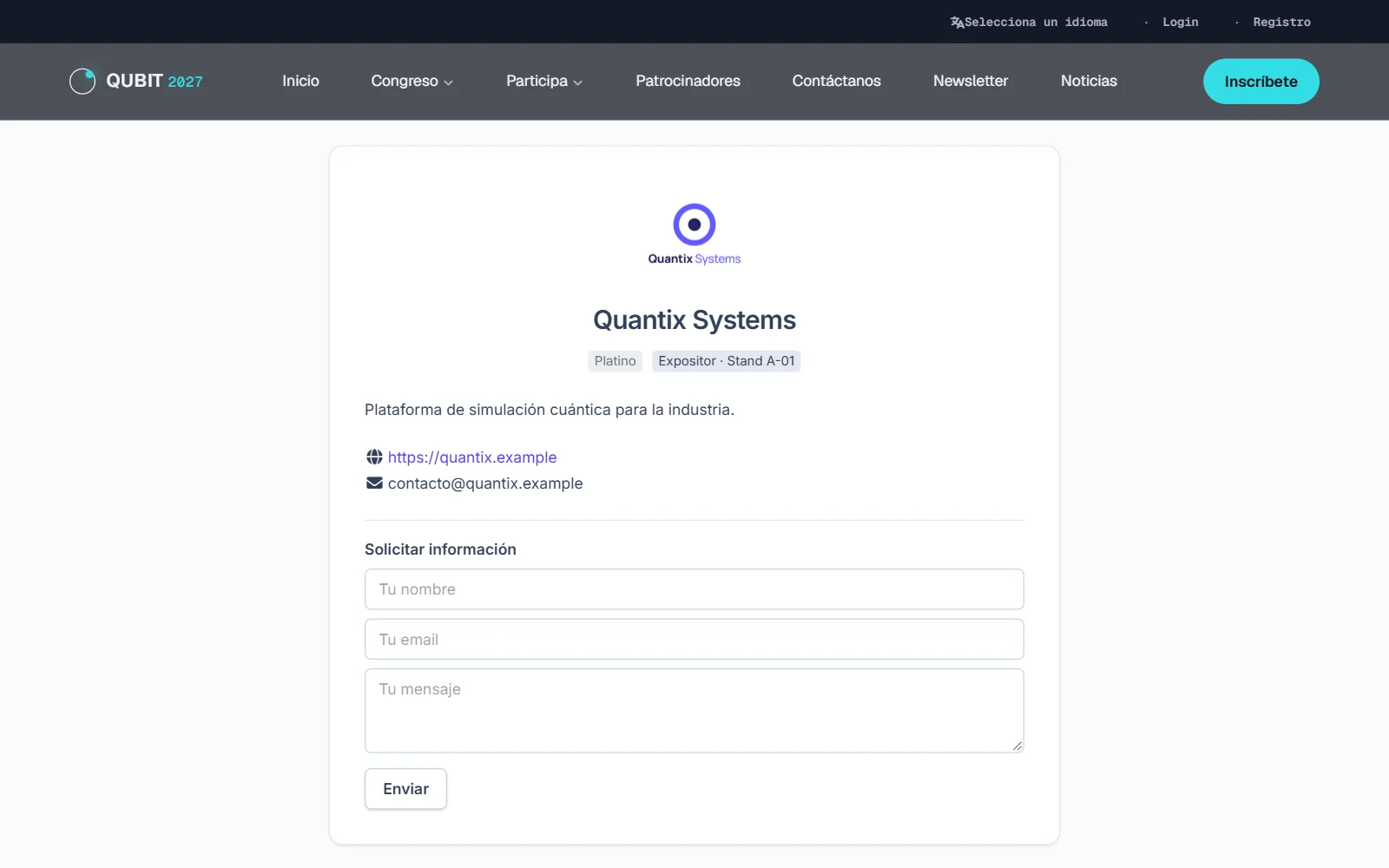Click the Inscríbete button
1389x868 pixels.
pos(1261,82)
